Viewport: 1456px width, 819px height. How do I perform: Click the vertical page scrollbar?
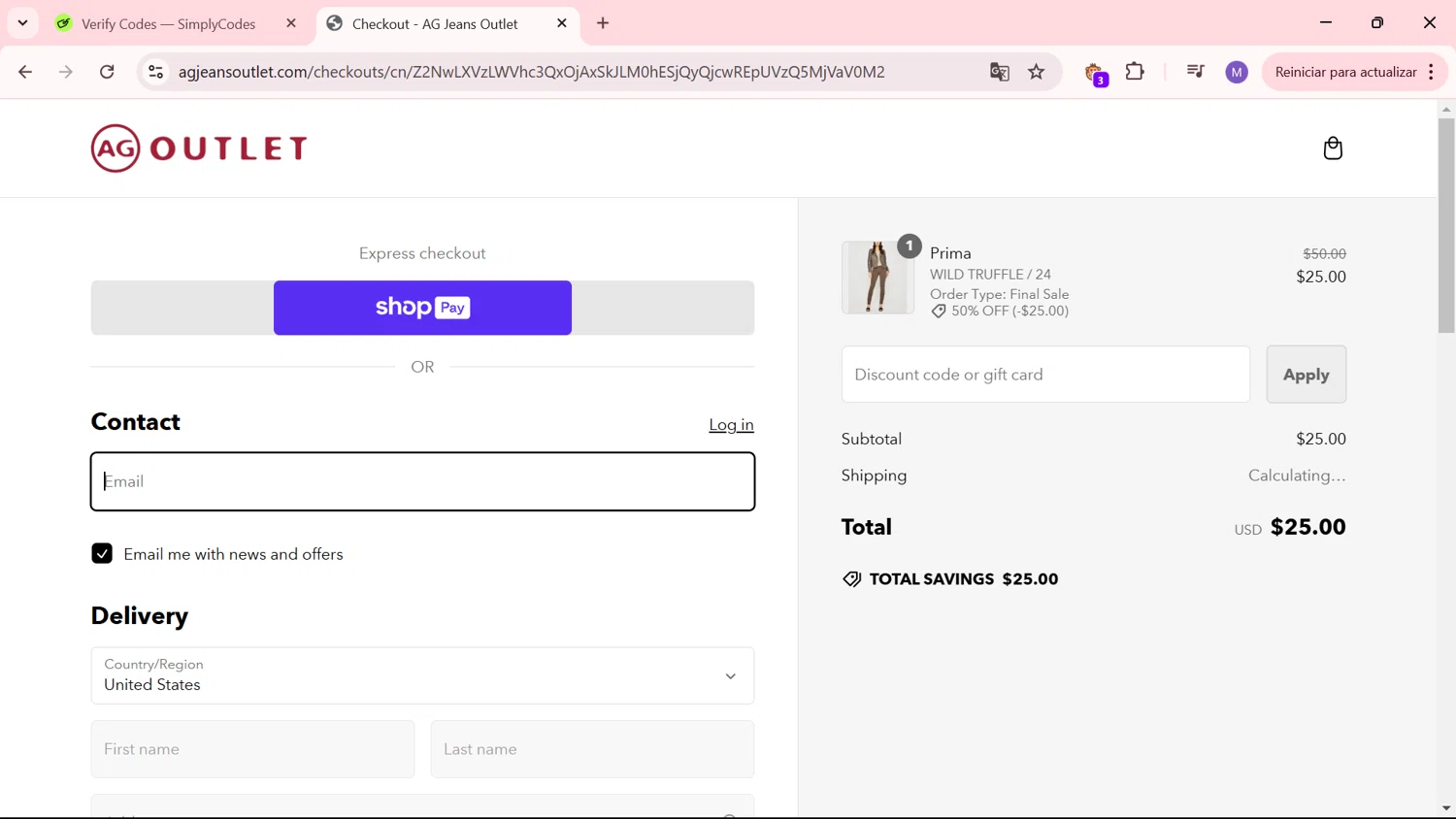point(1446,225)
